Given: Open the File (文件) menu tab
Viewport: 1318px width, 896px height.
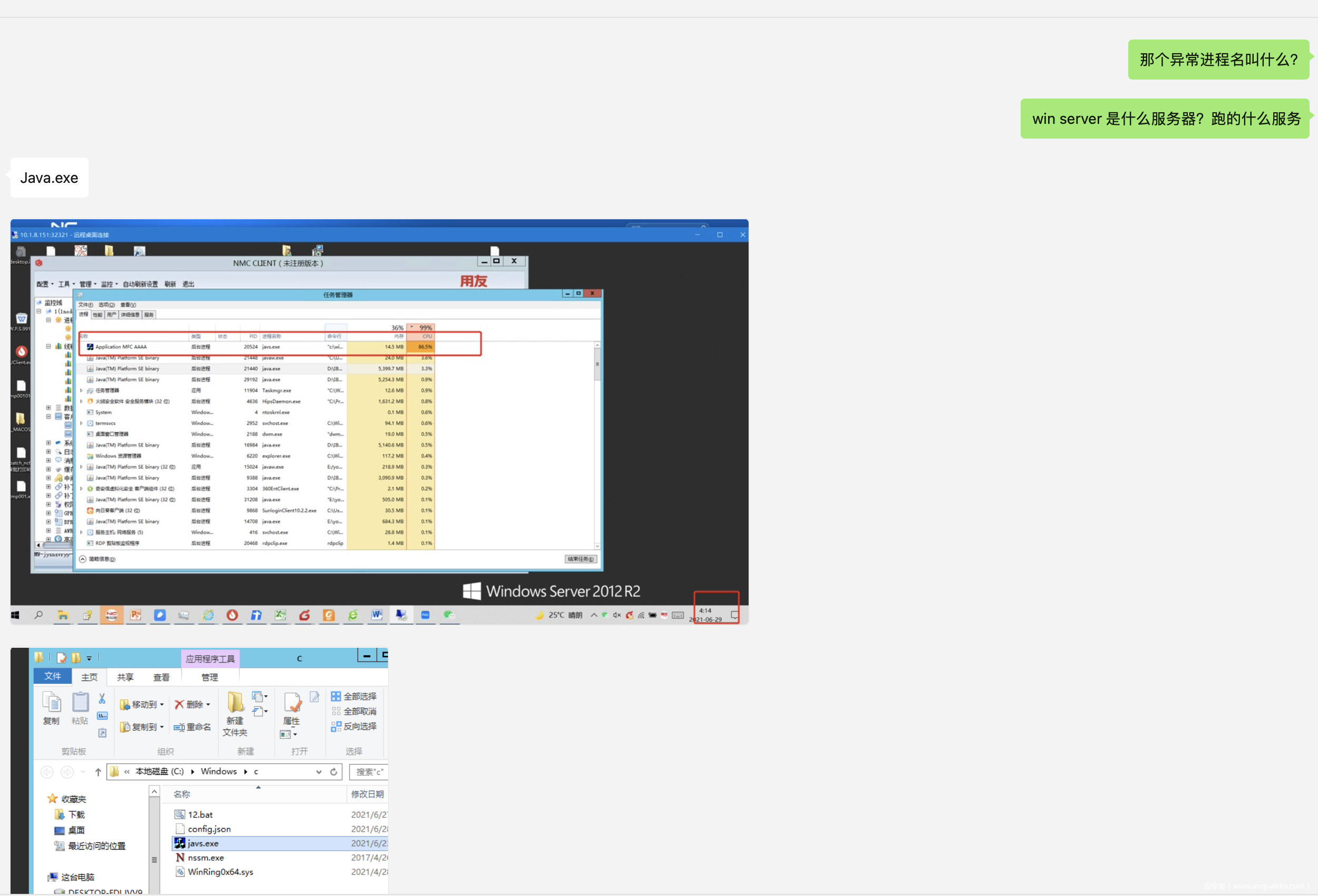Looking at the screenshot, I should (x=52, y=676).
